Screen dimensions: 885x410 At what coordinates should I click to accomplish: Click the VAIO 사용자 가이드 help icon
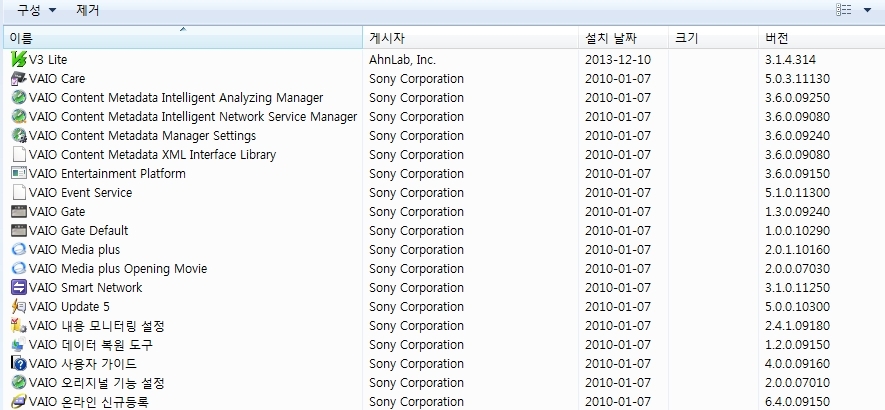coord(19,364)
